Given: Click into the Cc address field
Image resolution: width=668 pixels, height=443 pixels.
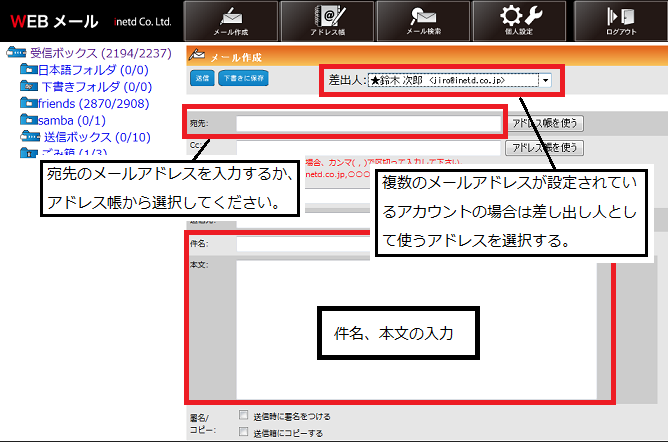Looking at the screenshot, I should (x=369, y=147).
